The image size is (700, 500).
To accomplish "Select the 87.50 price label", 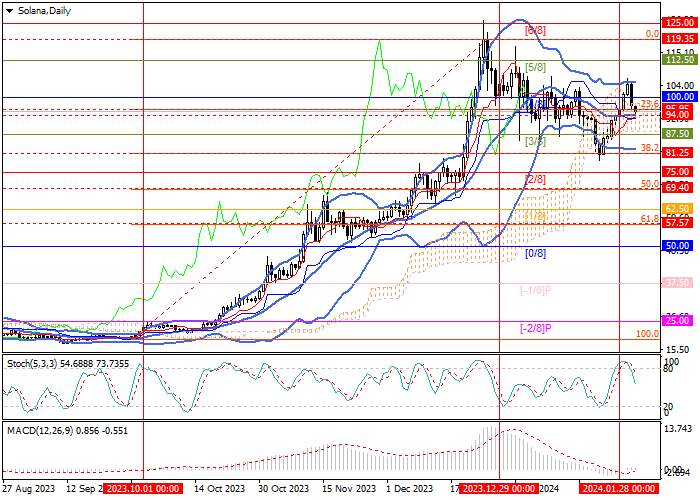I will (x=677, y=134).
